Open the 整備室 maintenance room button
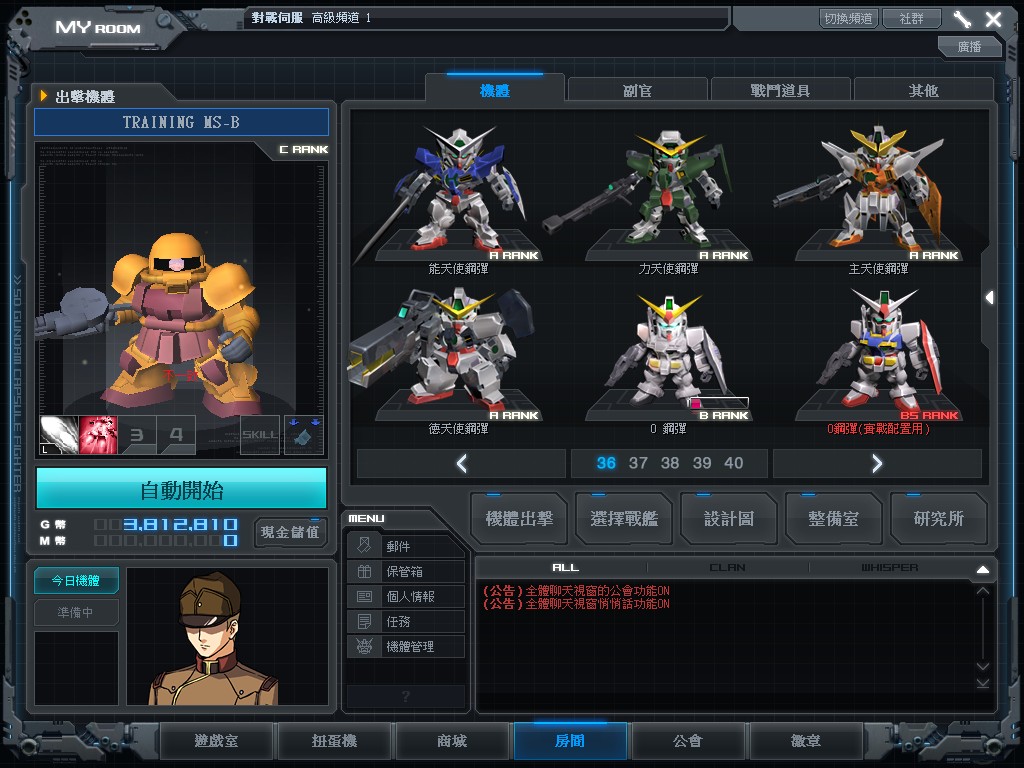Image resolution: width=1024 pixels, height=768 pixels. (x=833, y=519)
